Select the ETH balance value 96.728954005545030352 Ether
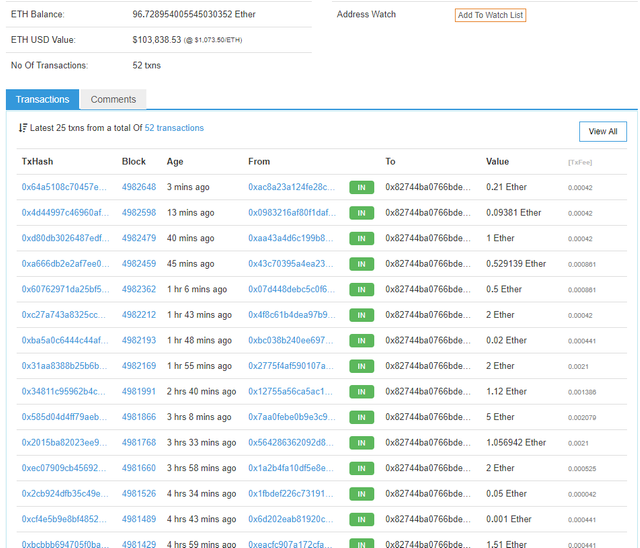 pyautogui.click(x=194, y=14)
